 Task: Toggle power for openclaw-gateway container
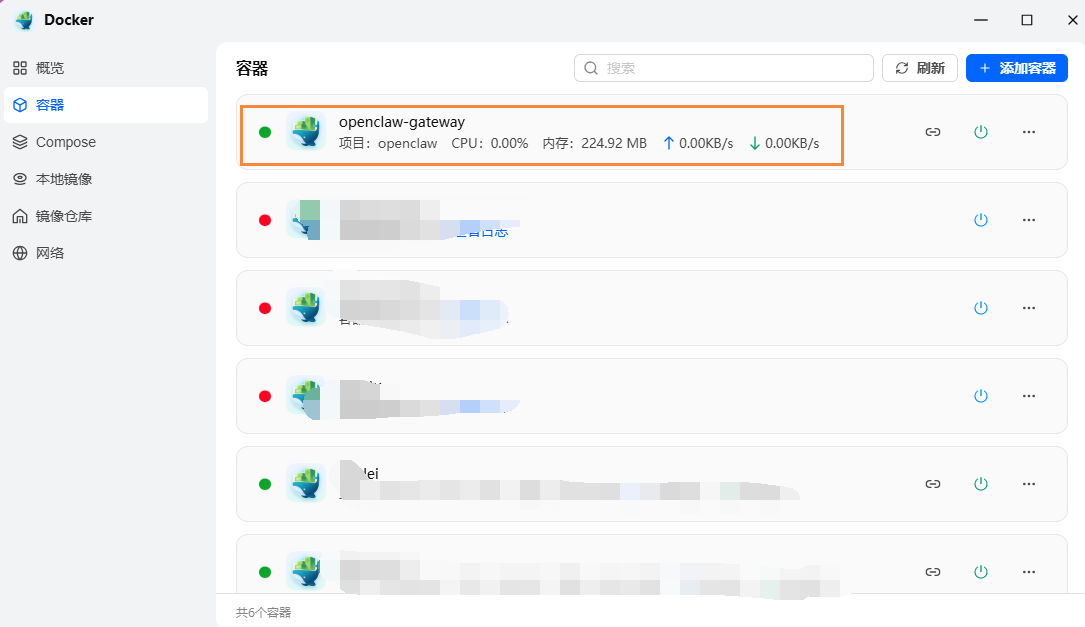pyautogui.click(x=981, y=132)
